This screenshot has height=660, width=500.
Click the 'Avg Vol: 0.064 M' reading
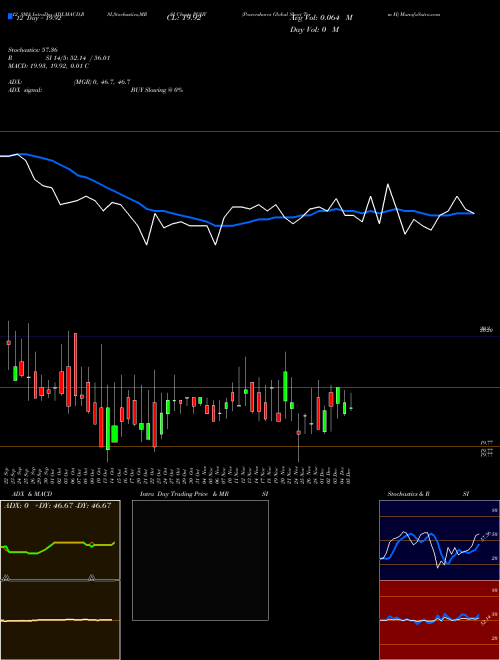click(321, 18)
